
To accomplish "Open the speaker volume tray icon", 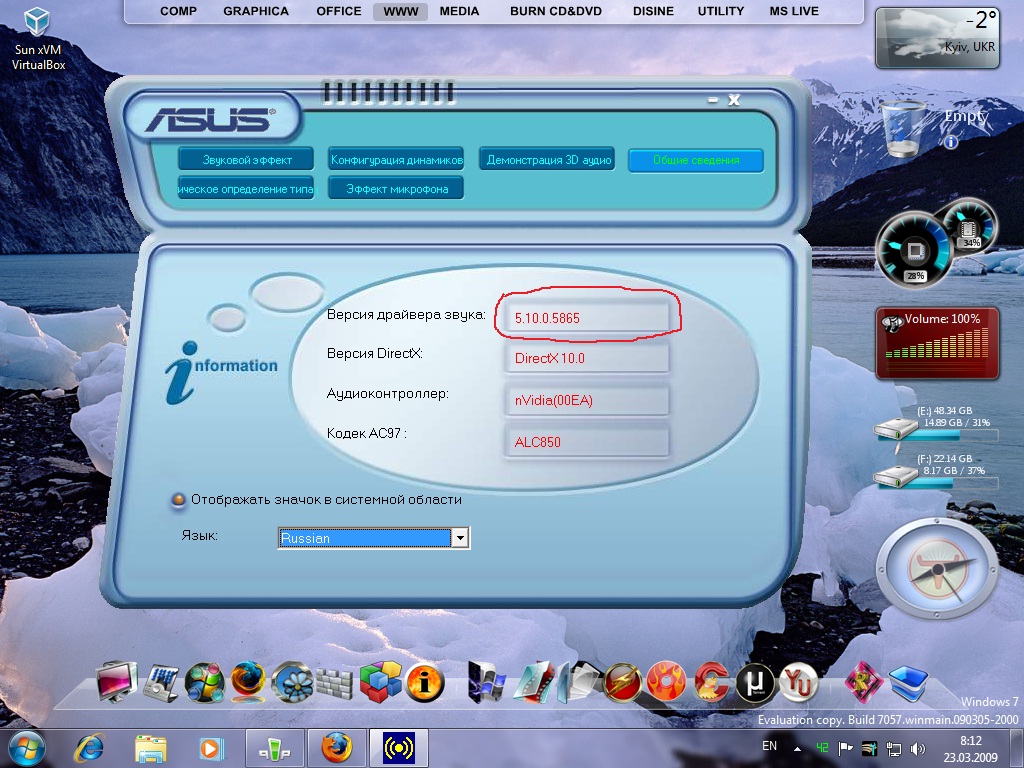I will (x=918, y=749).
